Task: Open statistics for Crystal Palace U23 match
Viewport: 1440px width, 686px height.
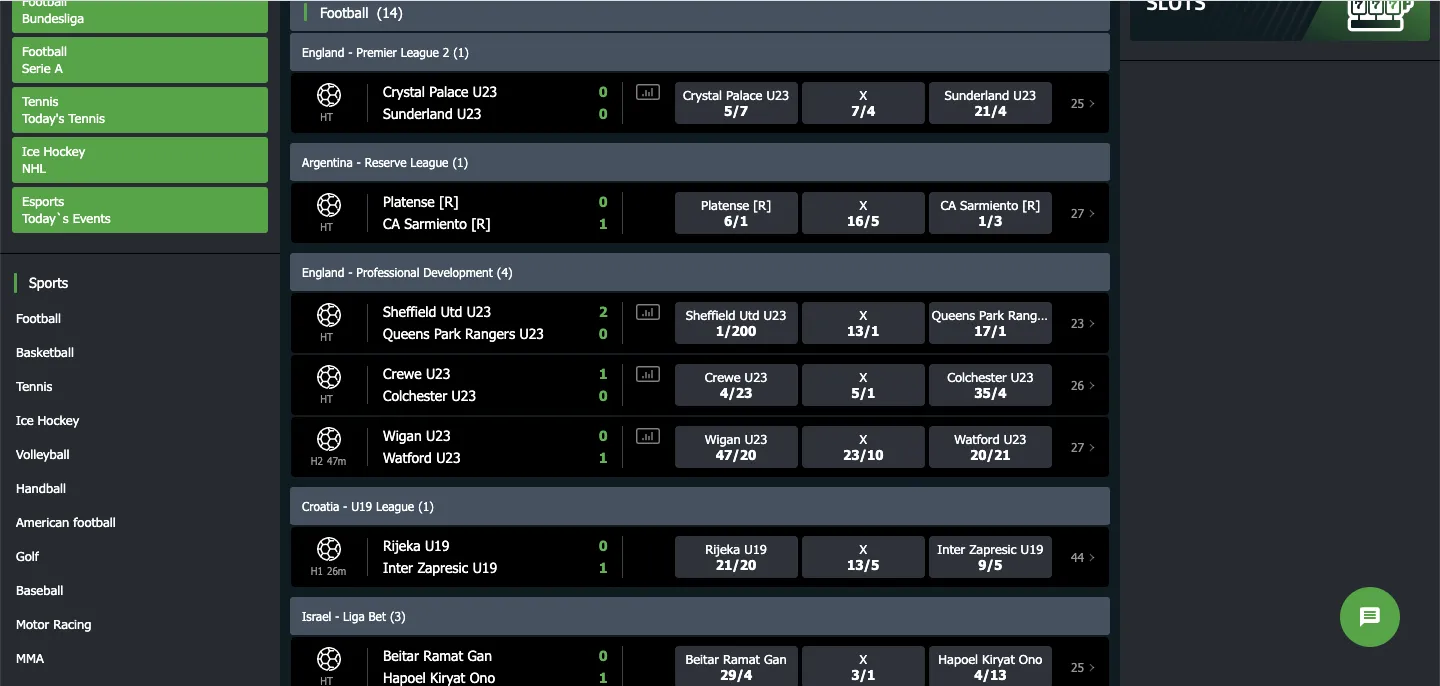Action: click(x=647, y=91)
